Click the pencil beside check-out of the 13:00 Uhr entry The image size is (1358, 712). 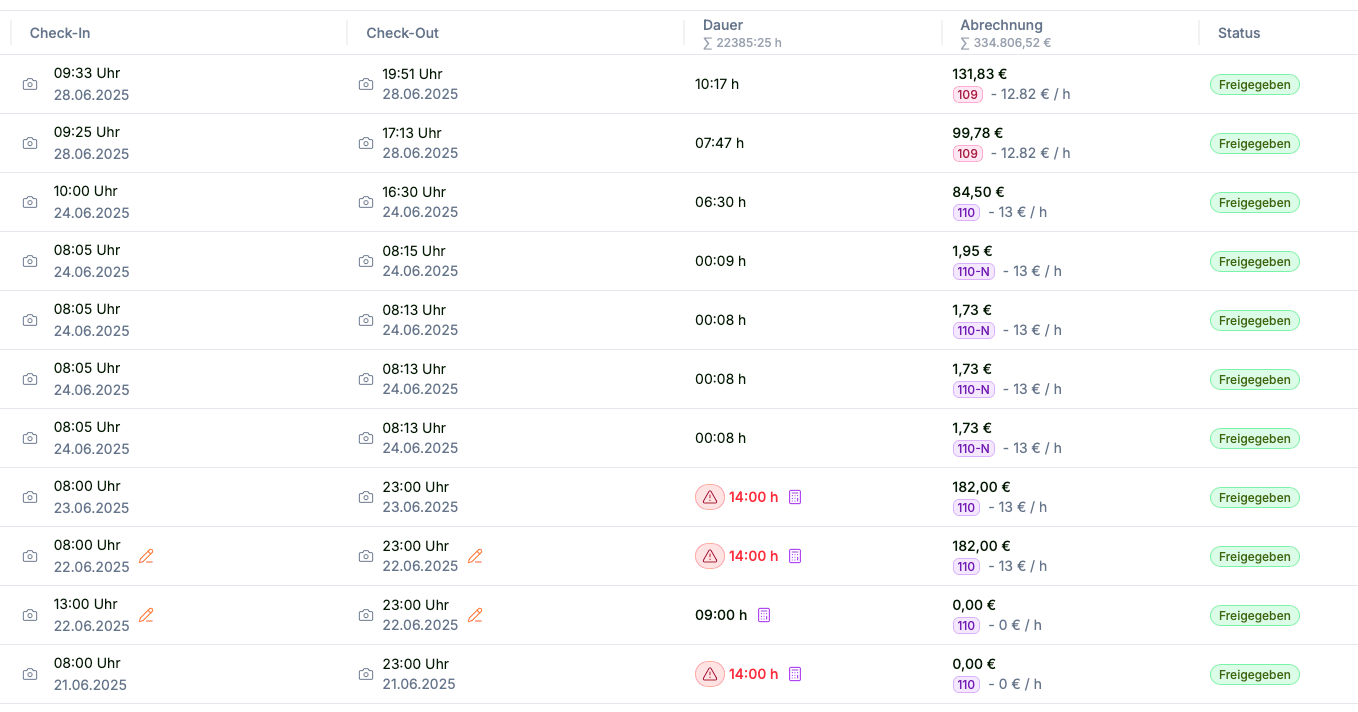pyautogui.click(x=475, y=615)
